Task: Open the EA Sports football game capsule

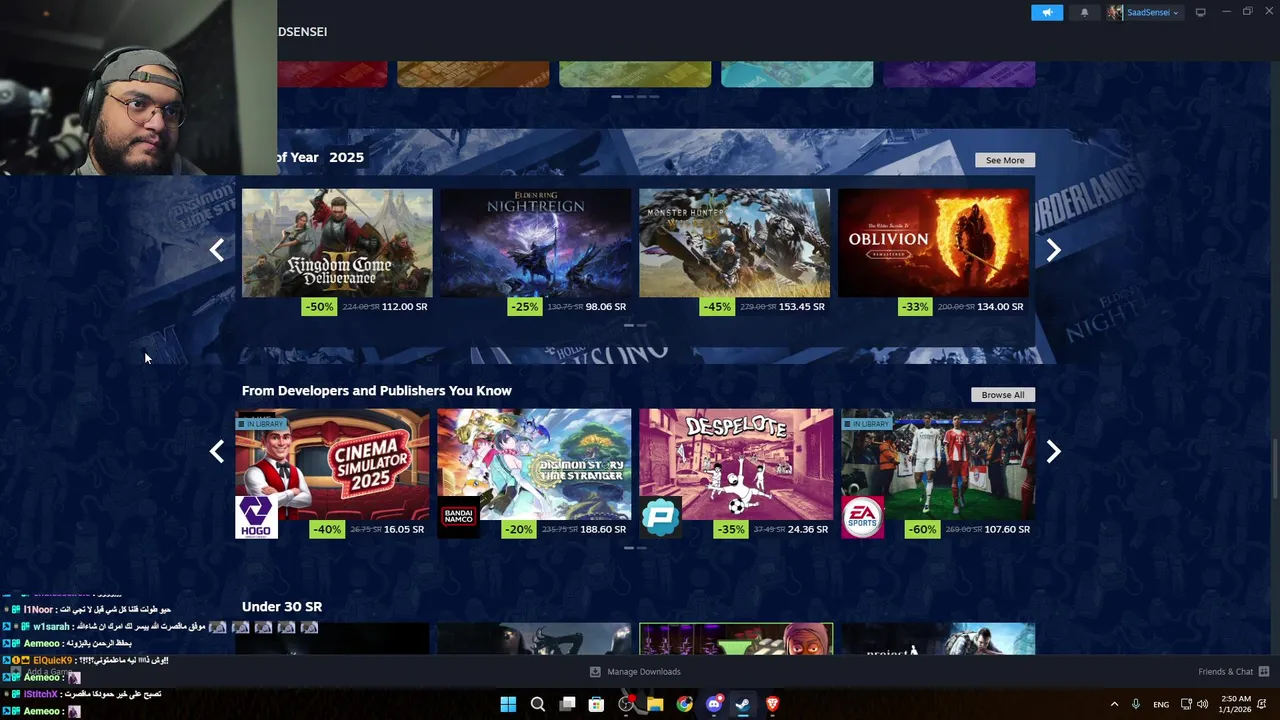Action: 938,464
